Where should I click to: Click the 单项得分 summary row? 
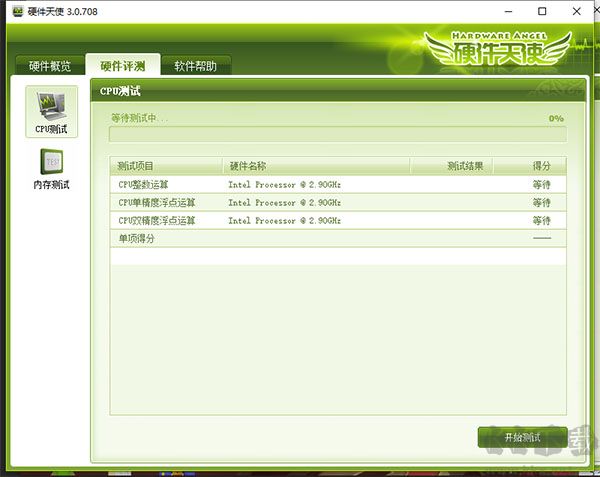pos(338,238)
